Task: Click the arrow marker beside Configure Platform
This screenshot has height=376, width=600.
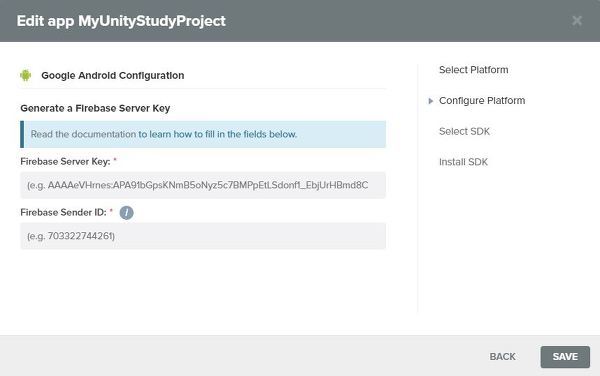Action: pyautogui.click(x=430, y=101)
